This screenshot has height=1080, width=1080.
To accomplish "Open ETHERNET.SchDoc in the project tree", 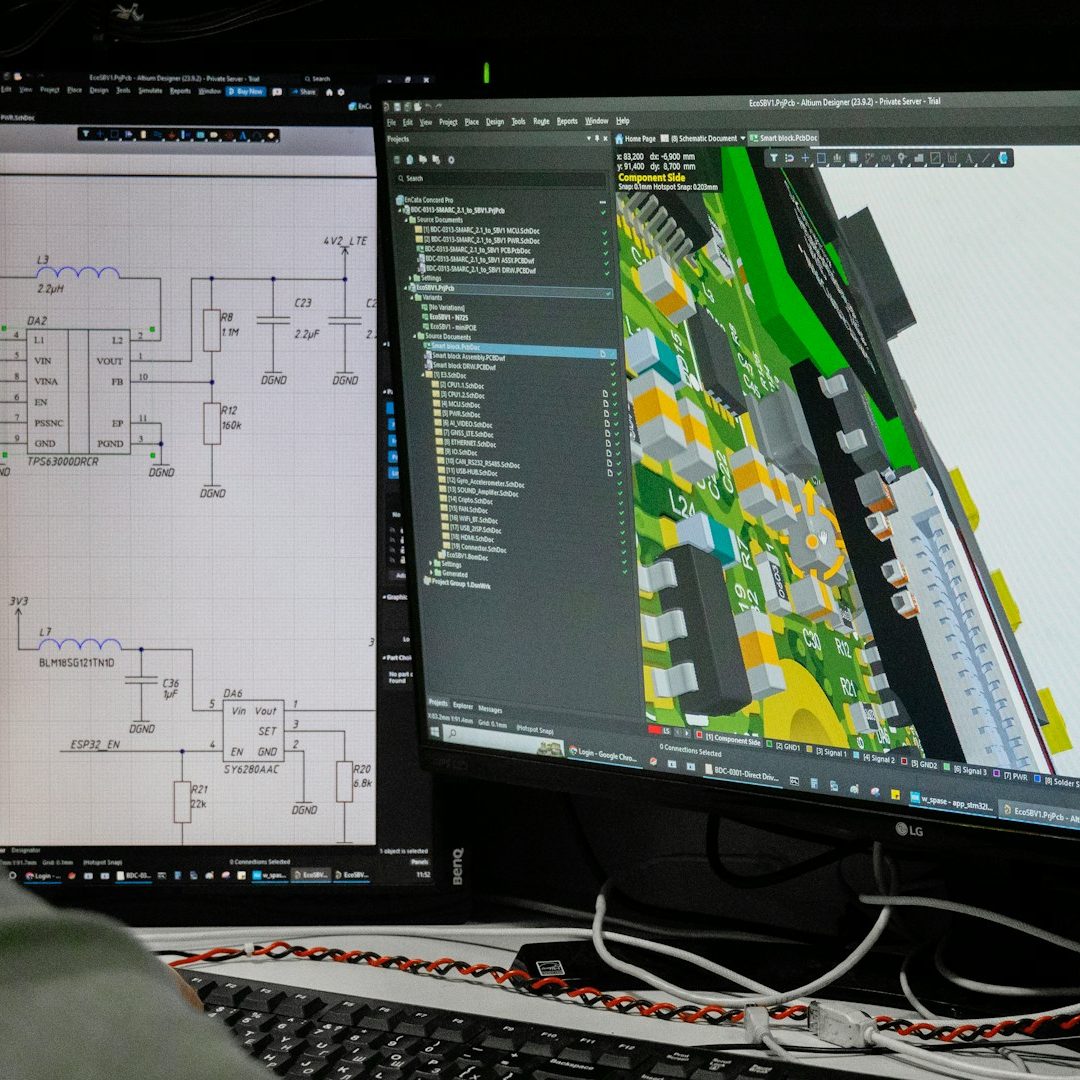I will pyautogui.click(x=469, y=444).
